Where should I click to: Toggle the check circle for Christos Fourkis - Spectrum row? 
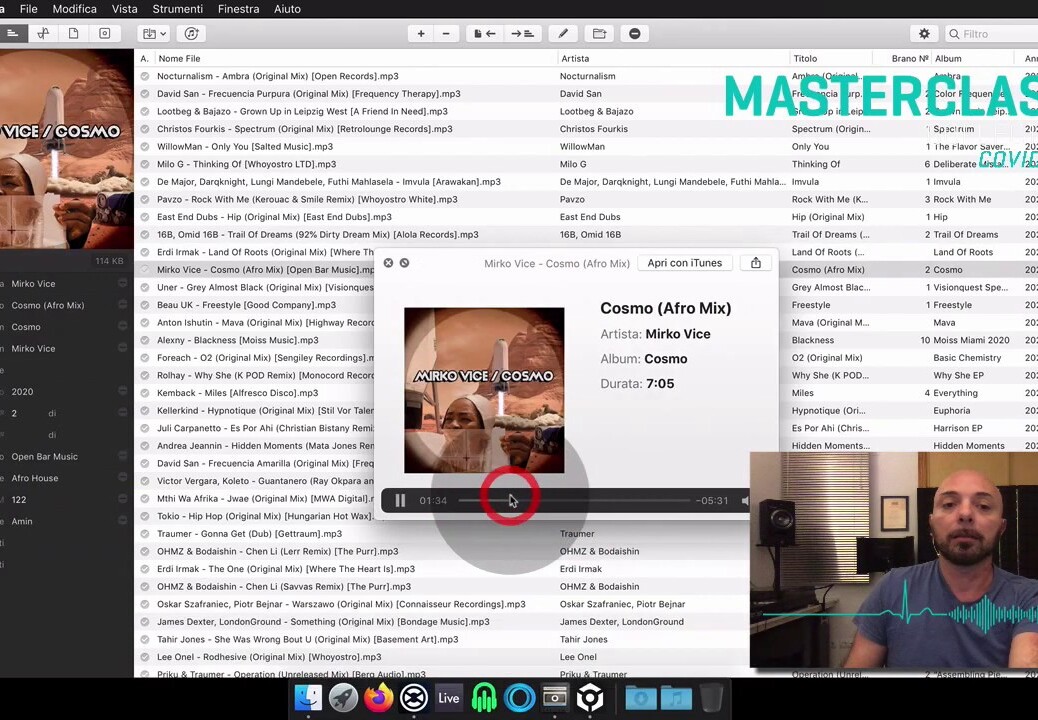coord(144,129)
